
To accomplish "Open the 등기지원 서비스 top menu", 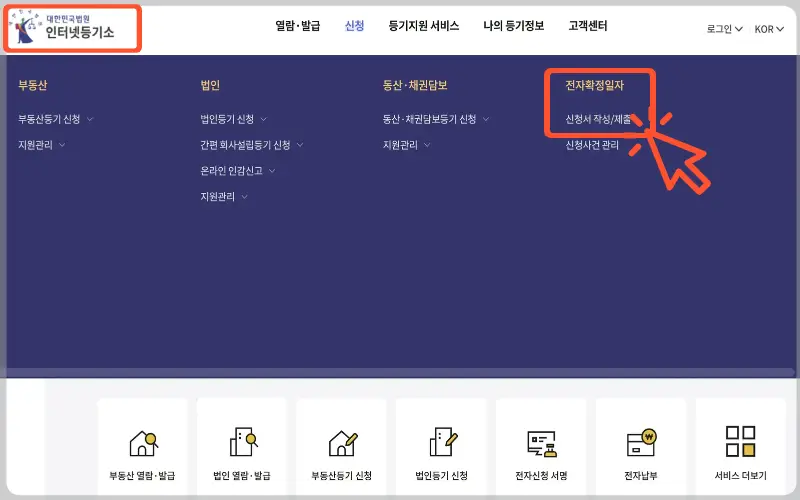I will (423, 26).
